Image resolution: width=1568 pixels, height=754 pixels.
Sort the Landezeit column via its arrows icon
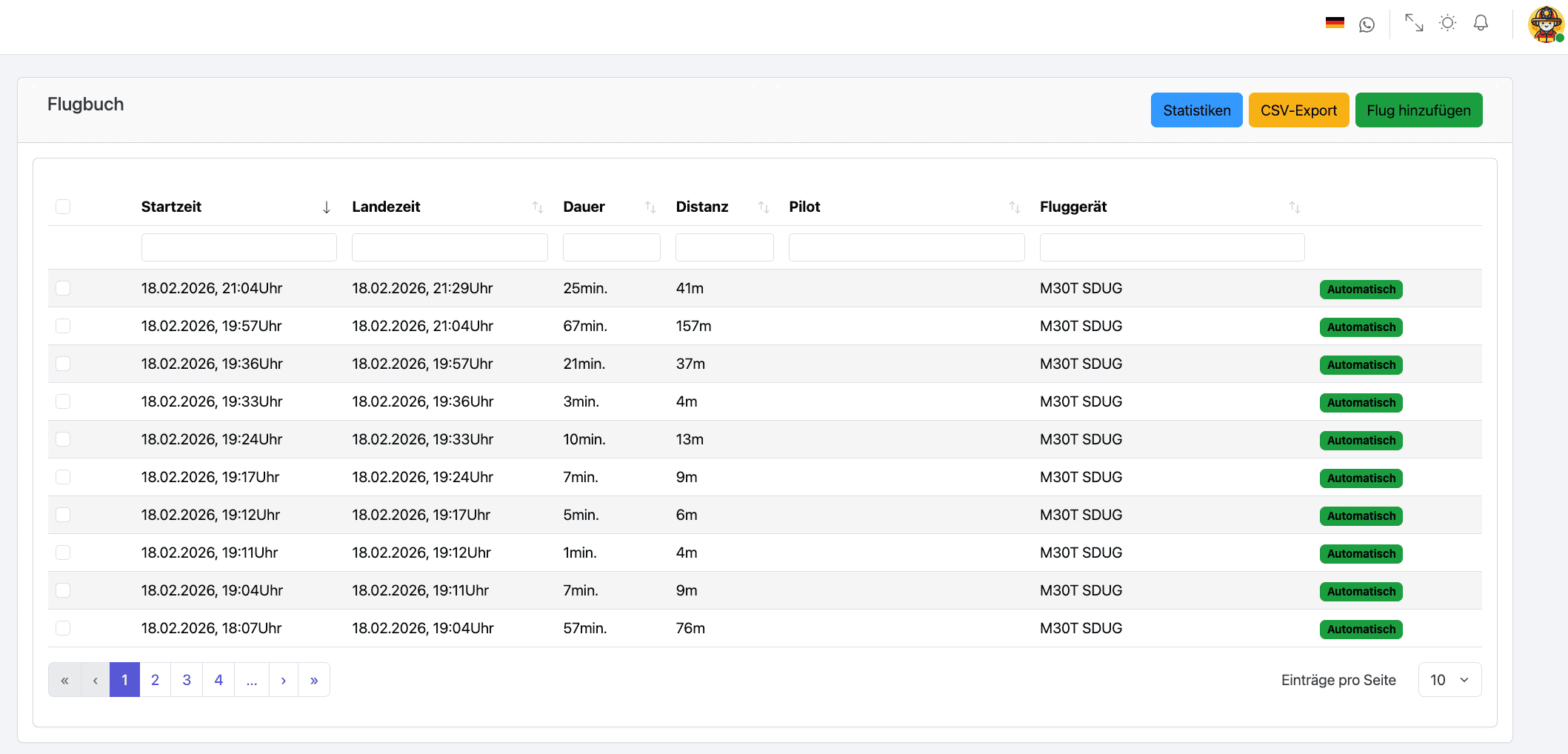pos(537,207)
